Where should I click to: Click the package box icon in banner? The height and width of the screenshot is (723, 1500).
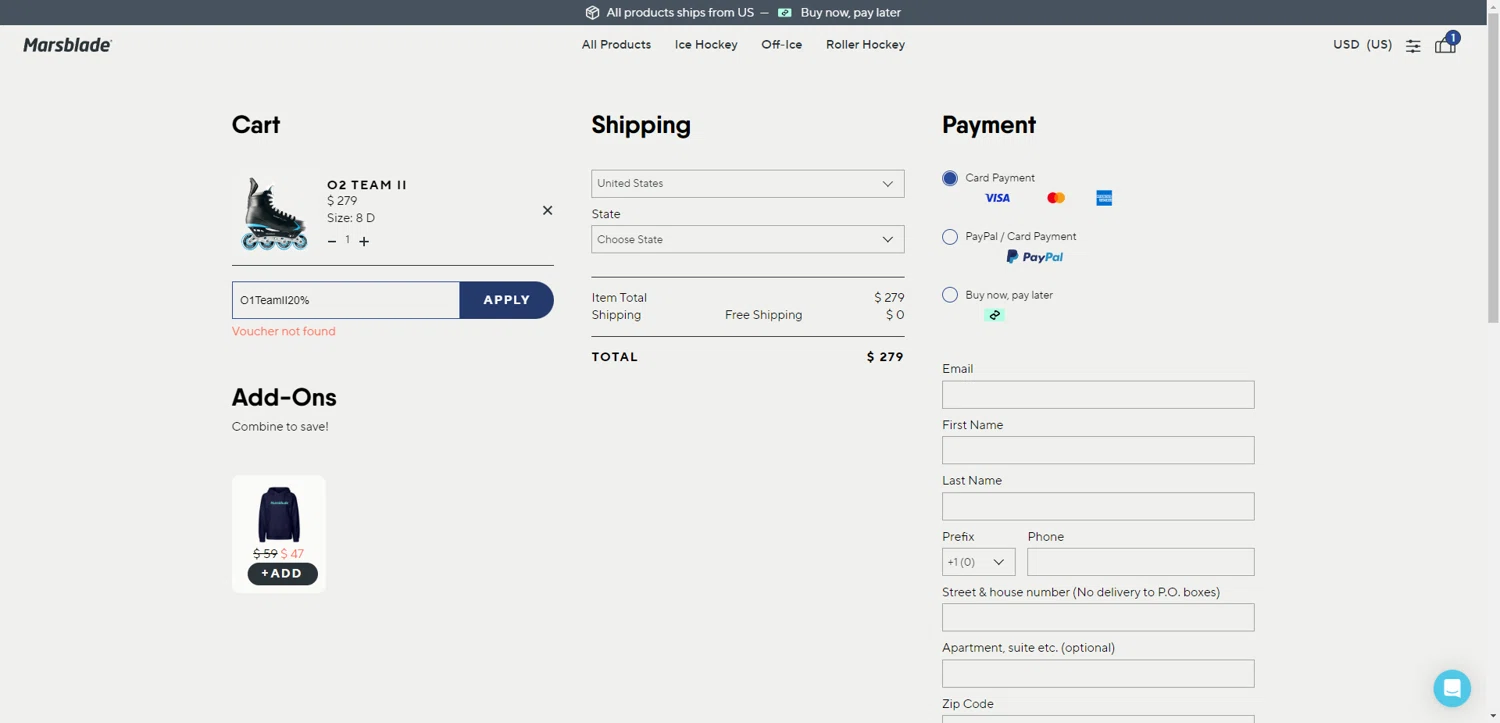pyautogui.click(x=592, y=13)
